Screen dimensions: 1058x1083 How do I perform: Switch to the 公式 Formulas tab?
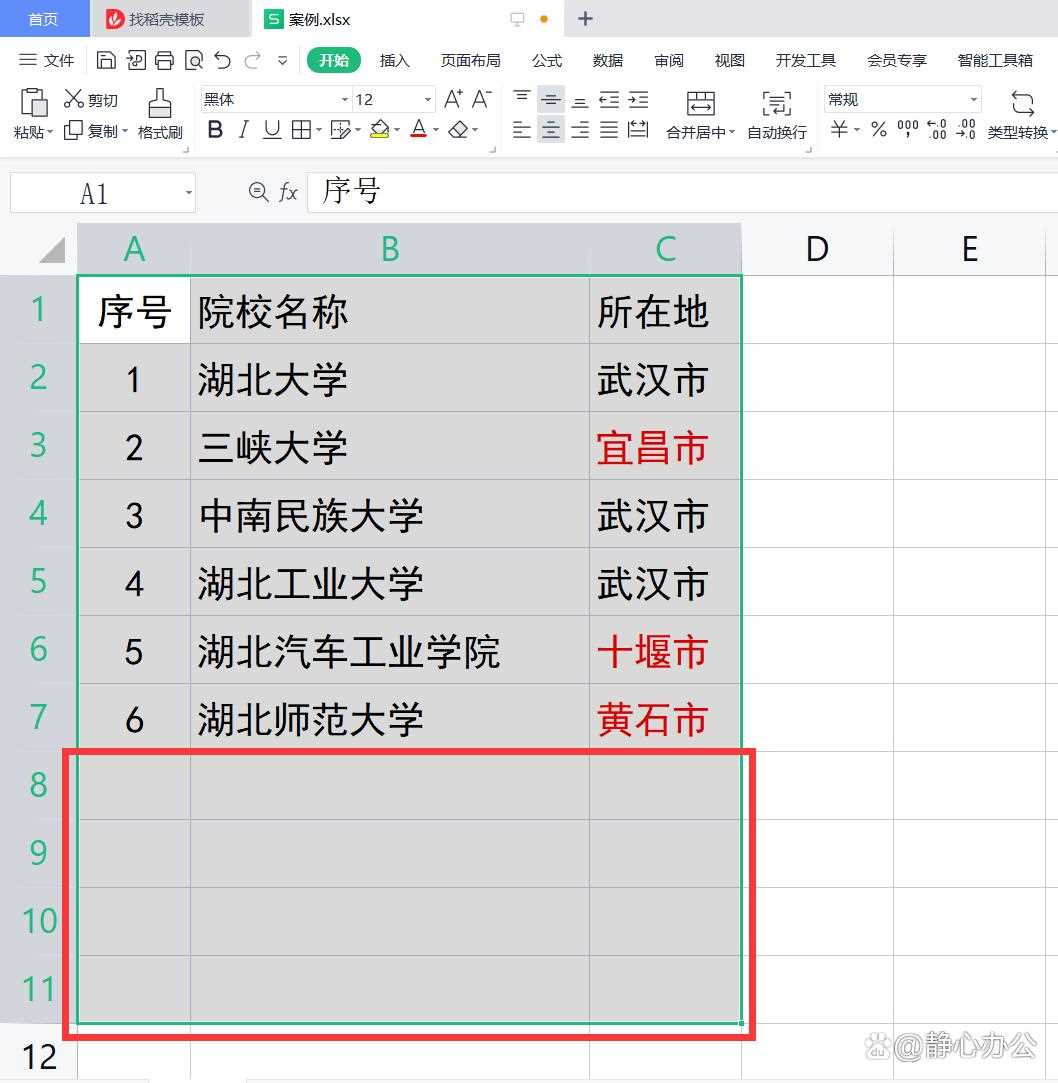547,61
